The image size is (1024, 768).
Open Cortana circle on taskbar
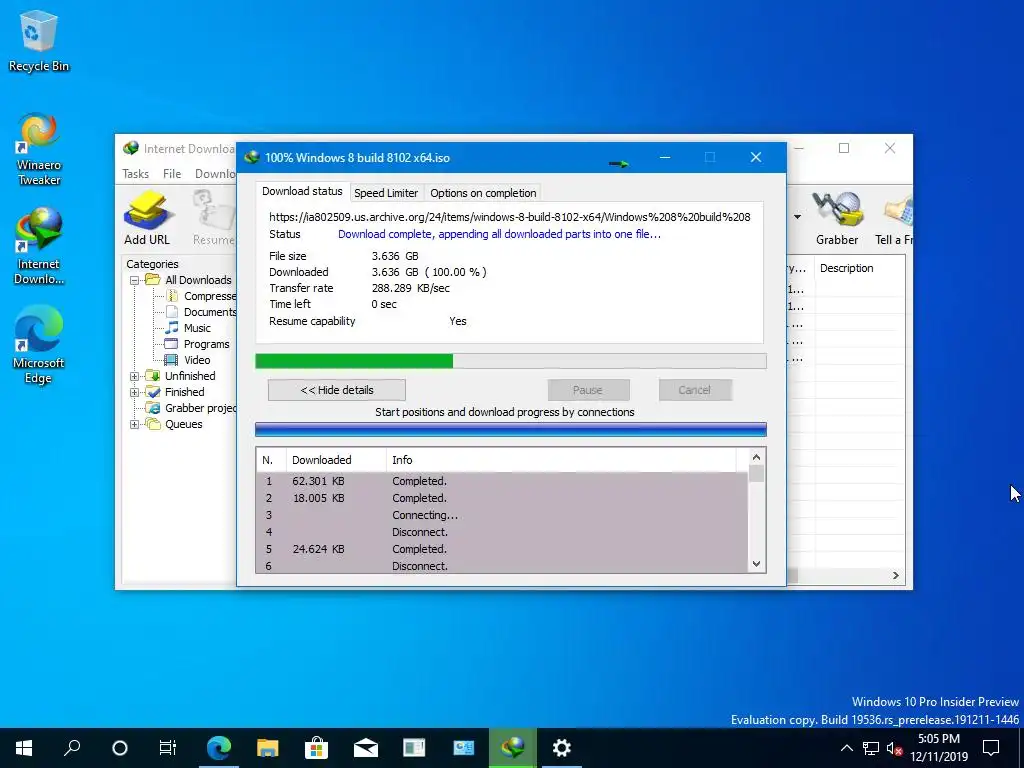click(x=120, y=748)
